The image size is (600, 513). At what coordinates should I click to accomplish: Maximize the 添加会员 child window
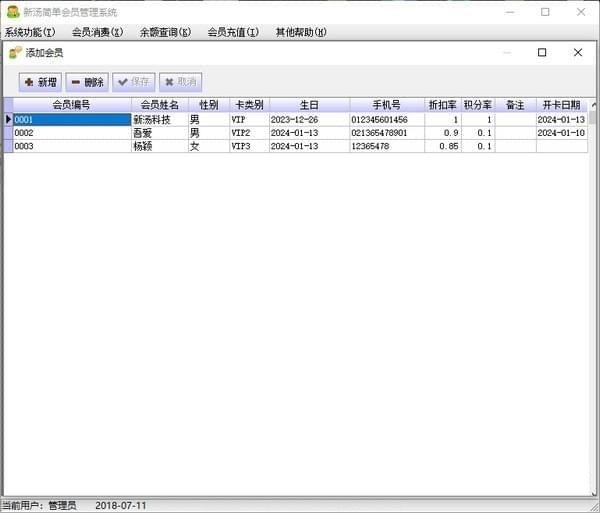click(x=542, y=52)
